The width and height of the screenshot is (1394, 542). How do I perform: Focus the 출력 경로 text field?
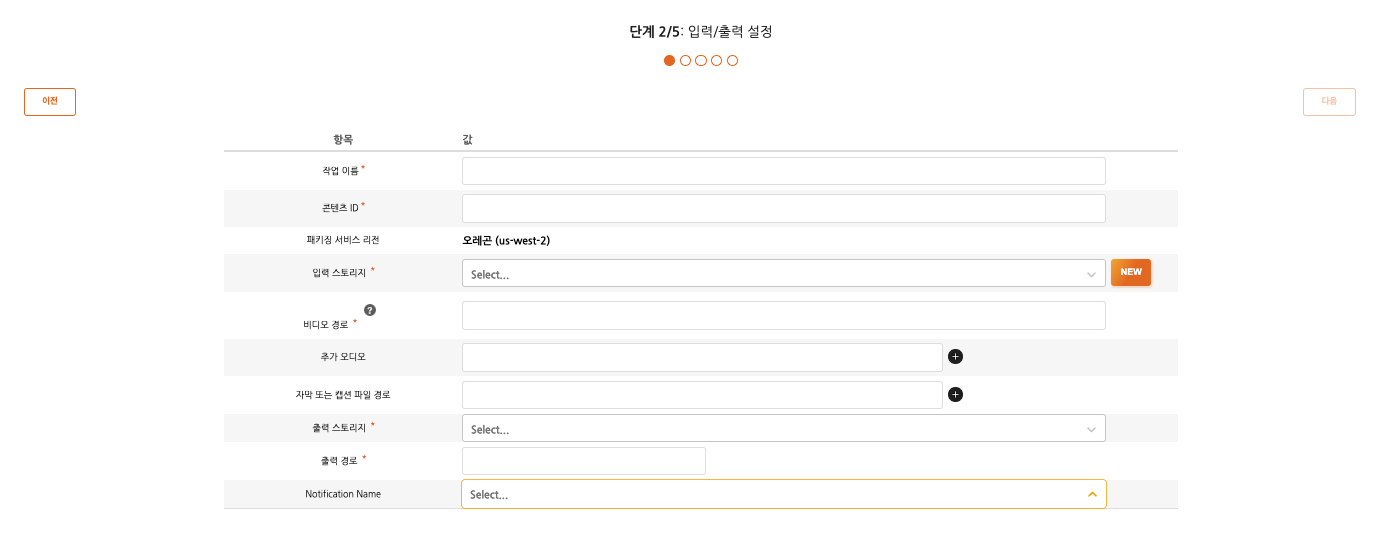point(584,461)
